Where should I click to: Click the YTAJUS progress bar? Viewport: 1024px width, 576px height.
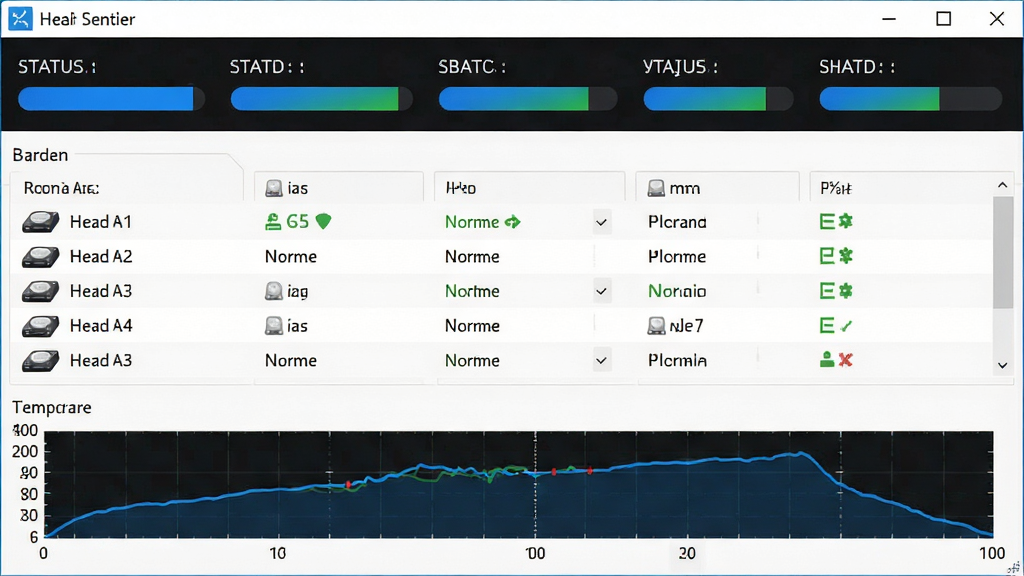pos(718,99)
